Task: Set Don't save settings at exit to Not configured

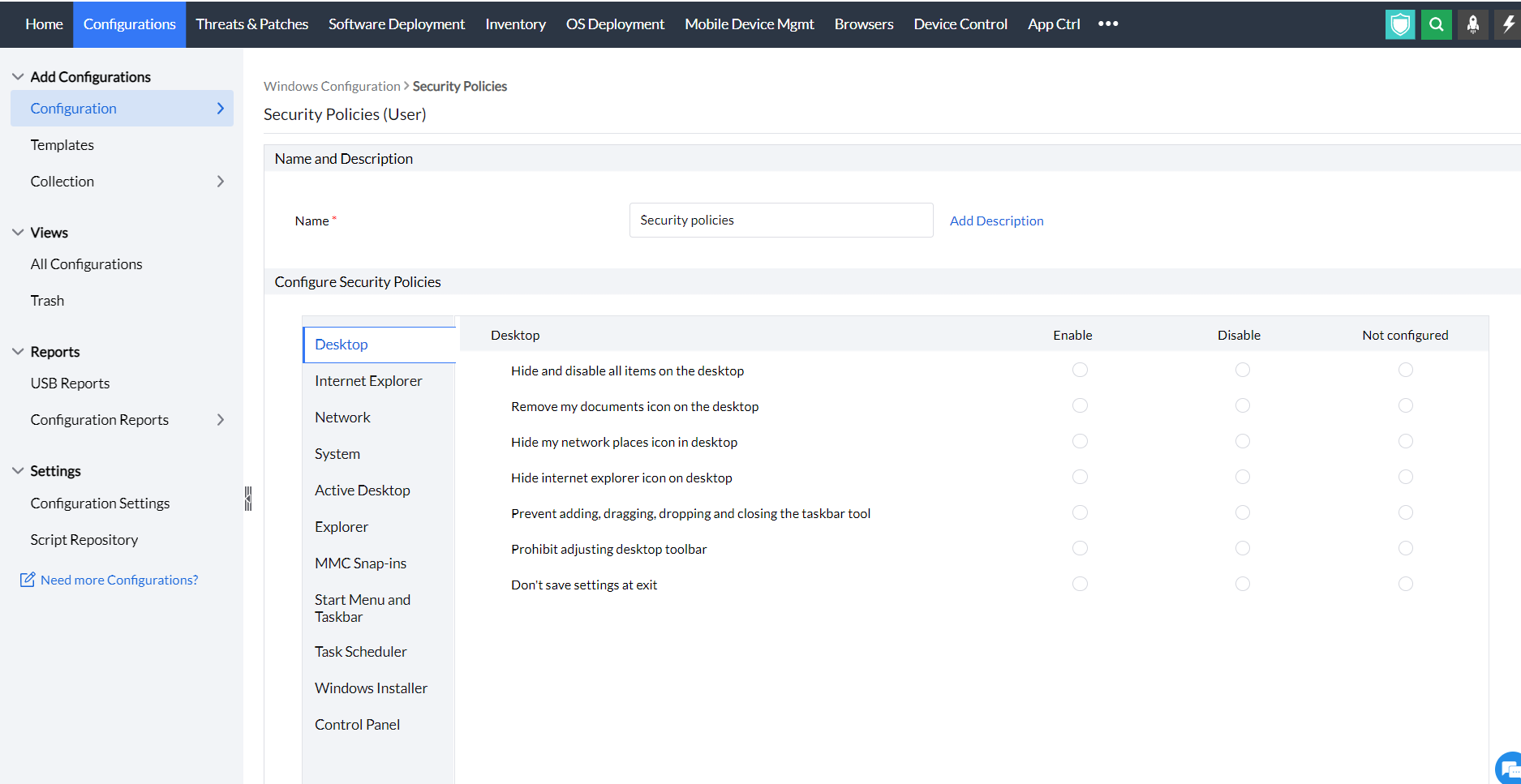Action: 1406,584
